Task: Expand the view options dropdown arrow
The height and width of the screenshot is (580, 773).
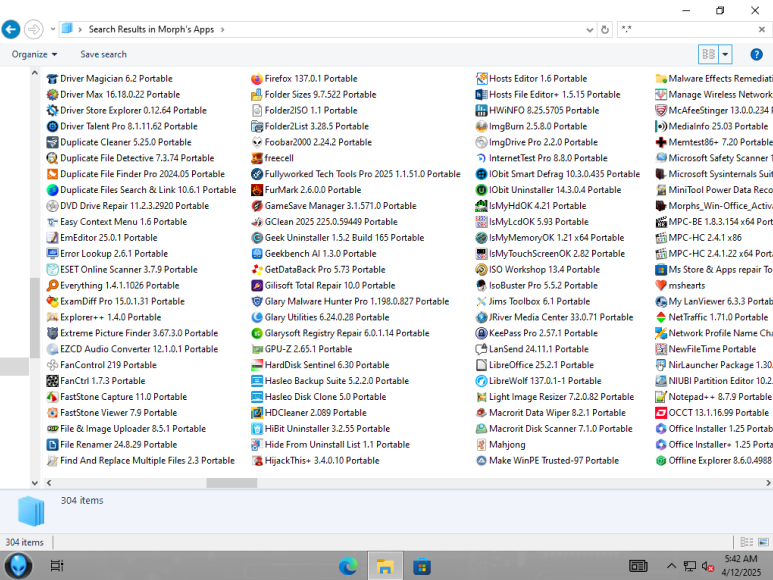Action: click(726, 54)
